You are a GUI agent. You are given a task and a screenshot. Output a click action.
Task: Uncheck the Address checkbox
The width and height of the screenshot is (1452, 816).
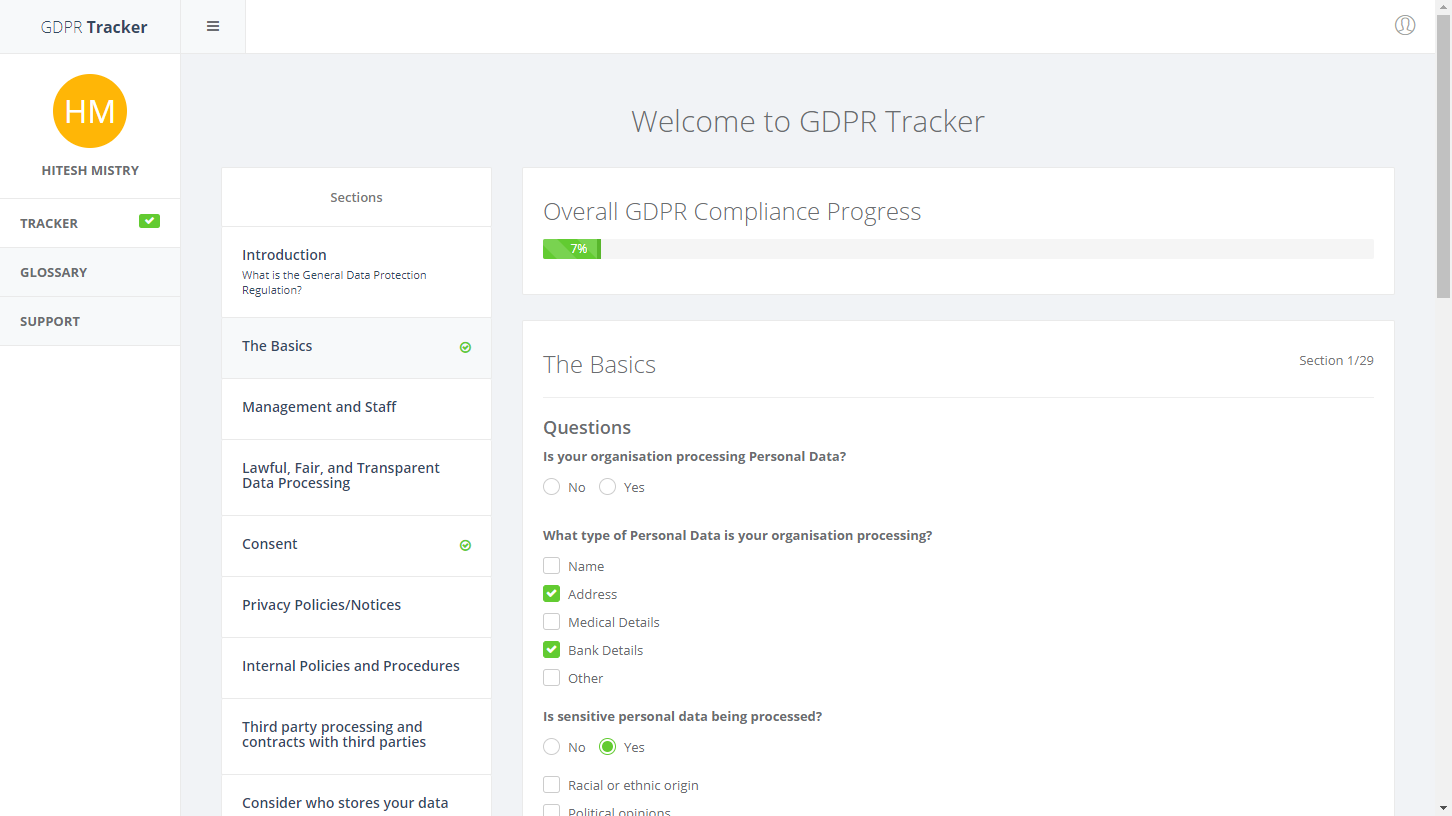(x=551, y=593)
